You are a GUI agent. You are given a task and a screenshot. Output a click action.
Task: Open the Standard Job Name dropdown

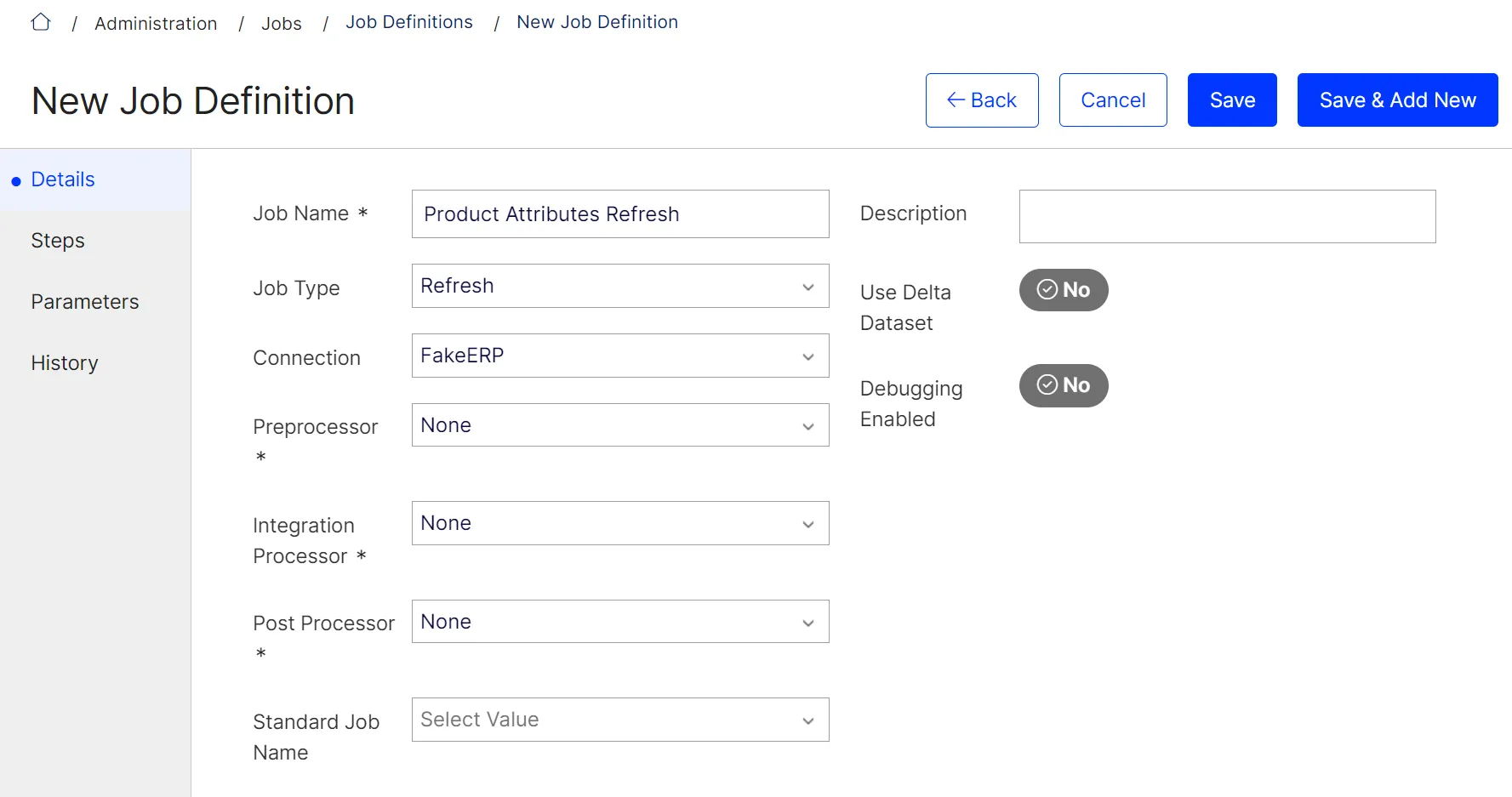point(620,720)
